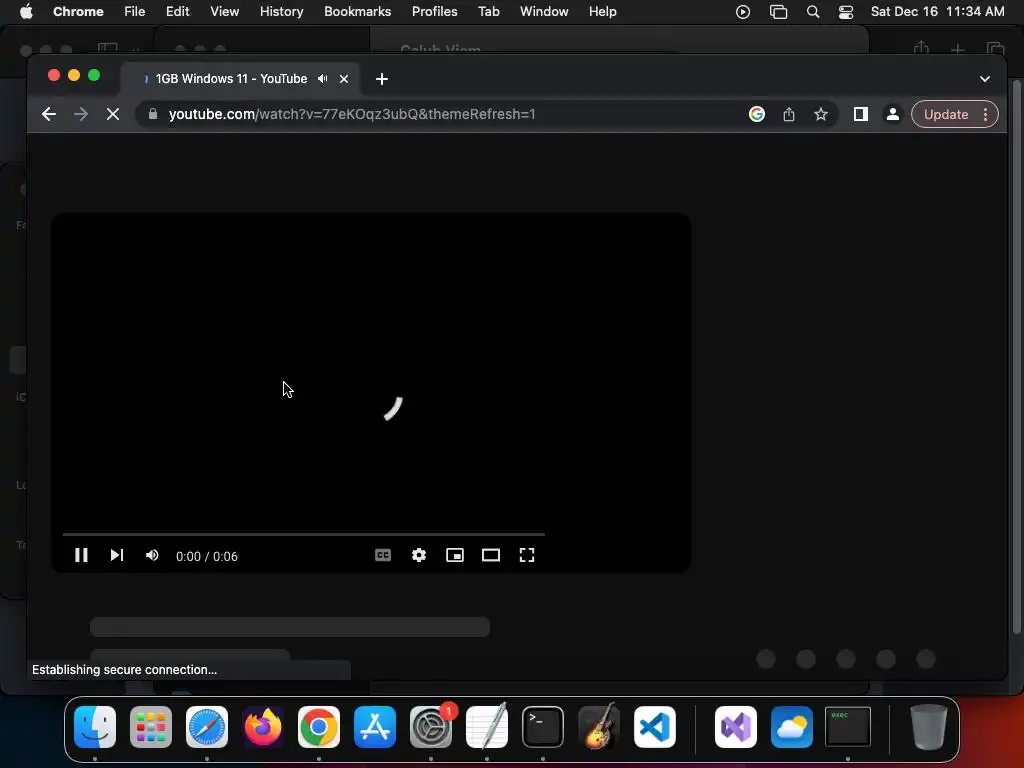
Task: Open YouTube player settings gear
Action: click(419, 555)
